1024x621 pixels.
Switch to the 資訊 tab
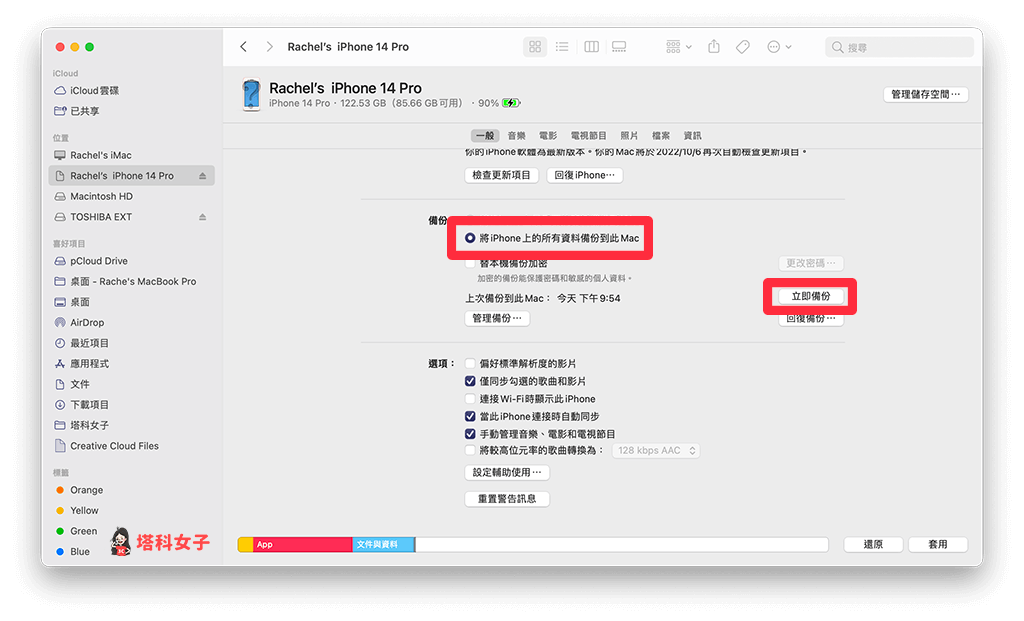tap(692, 136)
